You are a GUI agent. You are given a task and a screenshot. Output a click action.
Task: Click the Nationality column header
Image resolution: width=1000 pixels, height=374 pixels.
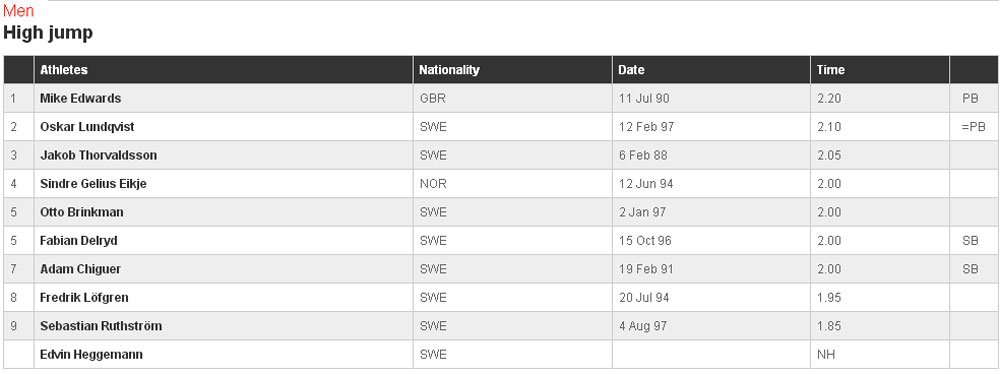449,70
